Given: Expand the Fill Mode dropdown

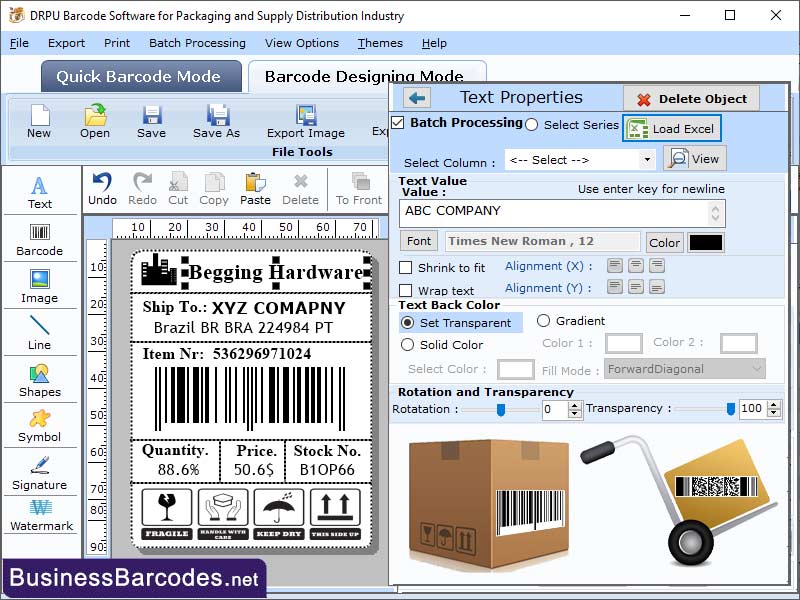Looking at the screenshot, I should [x=684, y=368].
